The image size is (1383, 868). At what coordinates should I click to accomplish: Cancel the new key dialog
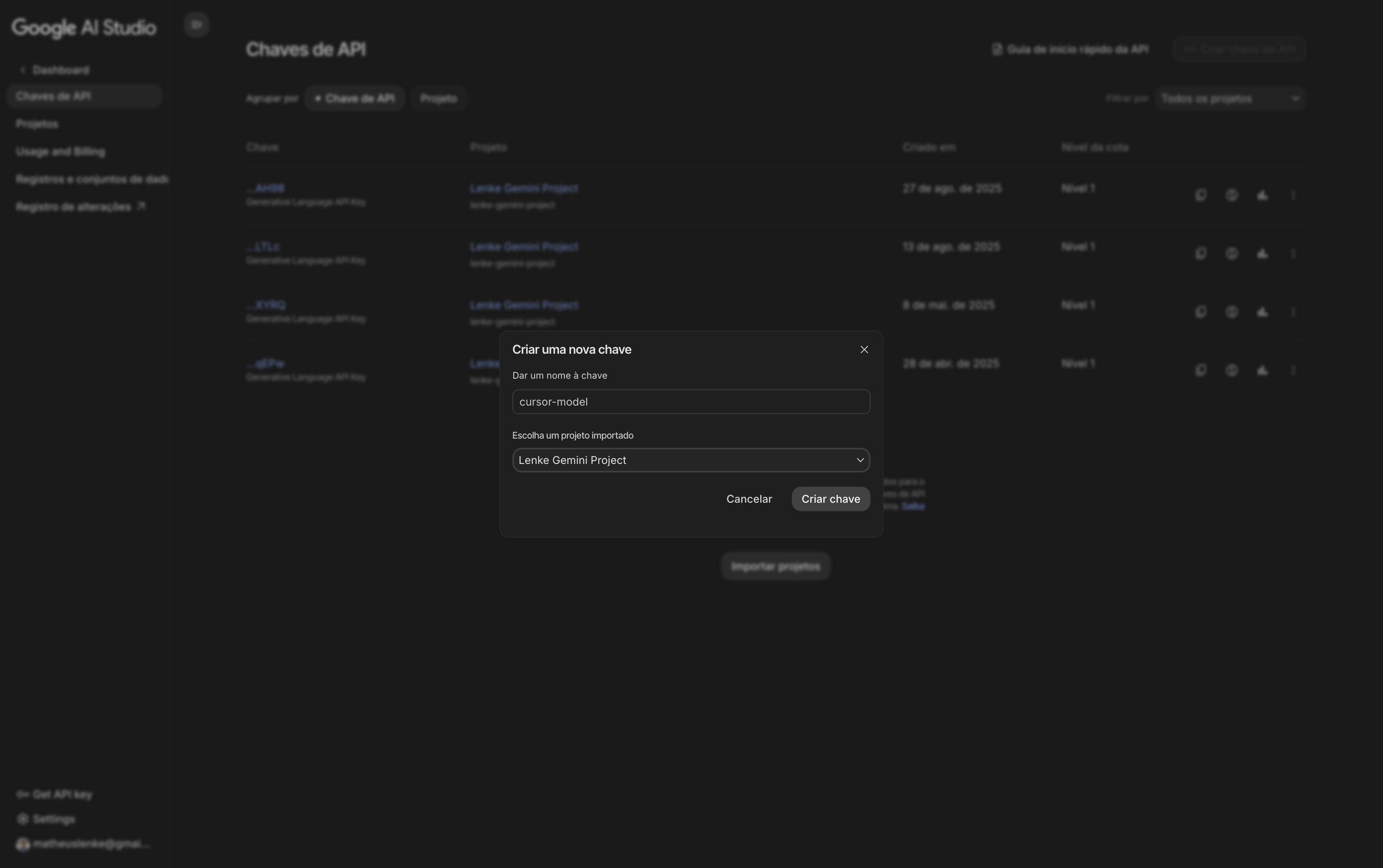[749, 498]
